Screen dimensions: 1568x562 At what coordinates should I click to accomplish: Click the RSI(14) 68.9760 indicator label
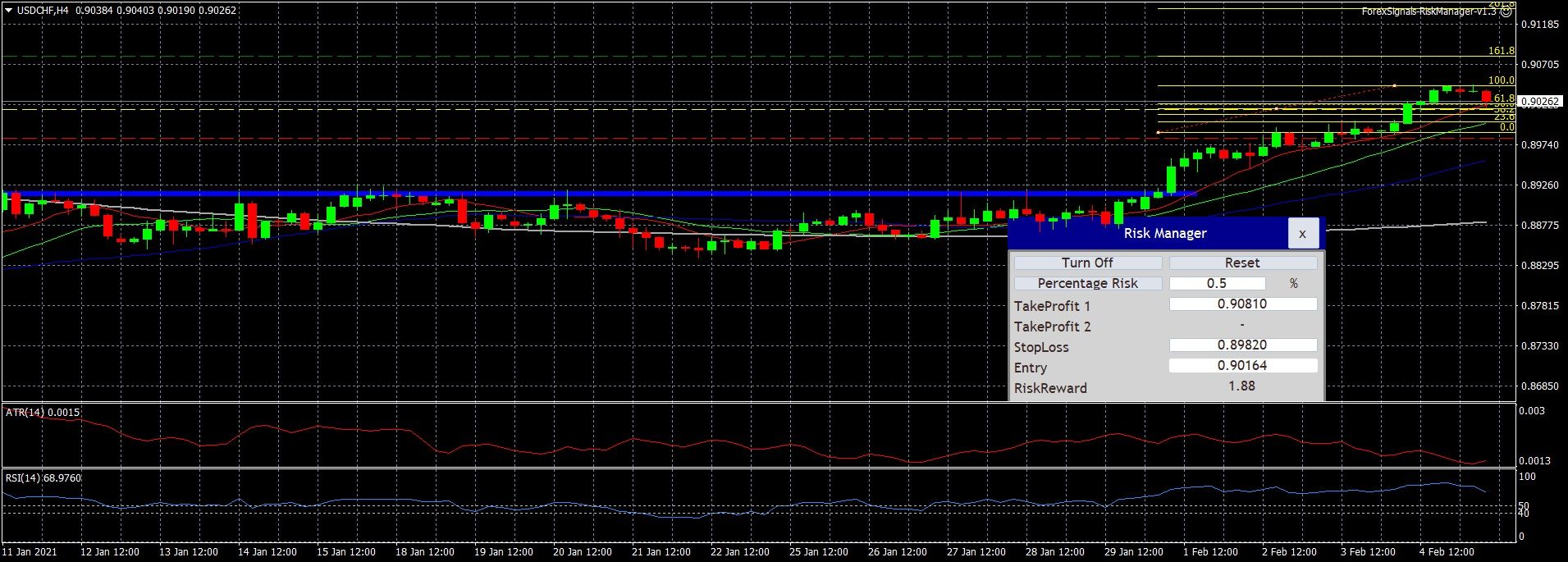[43, 477]
